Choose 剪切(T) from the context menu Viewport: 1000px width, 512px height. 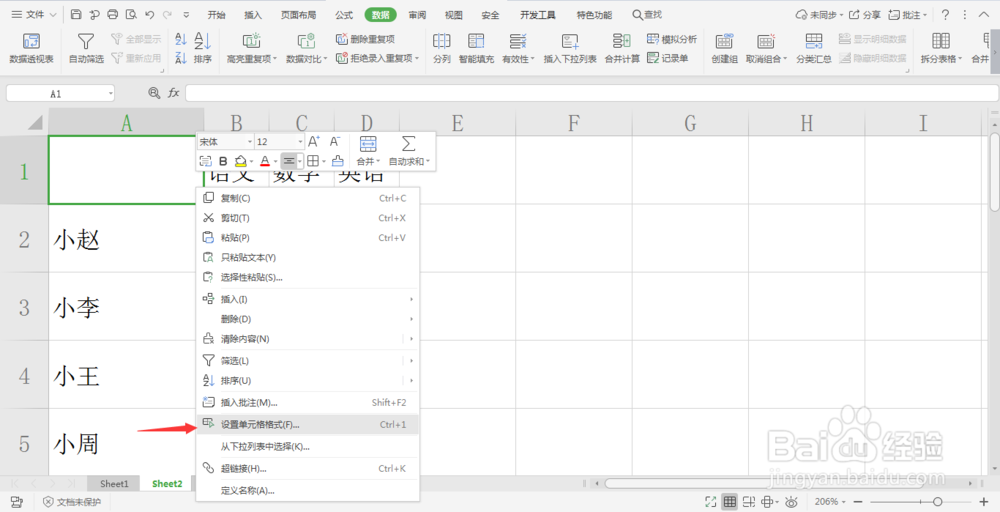point(307,218)
